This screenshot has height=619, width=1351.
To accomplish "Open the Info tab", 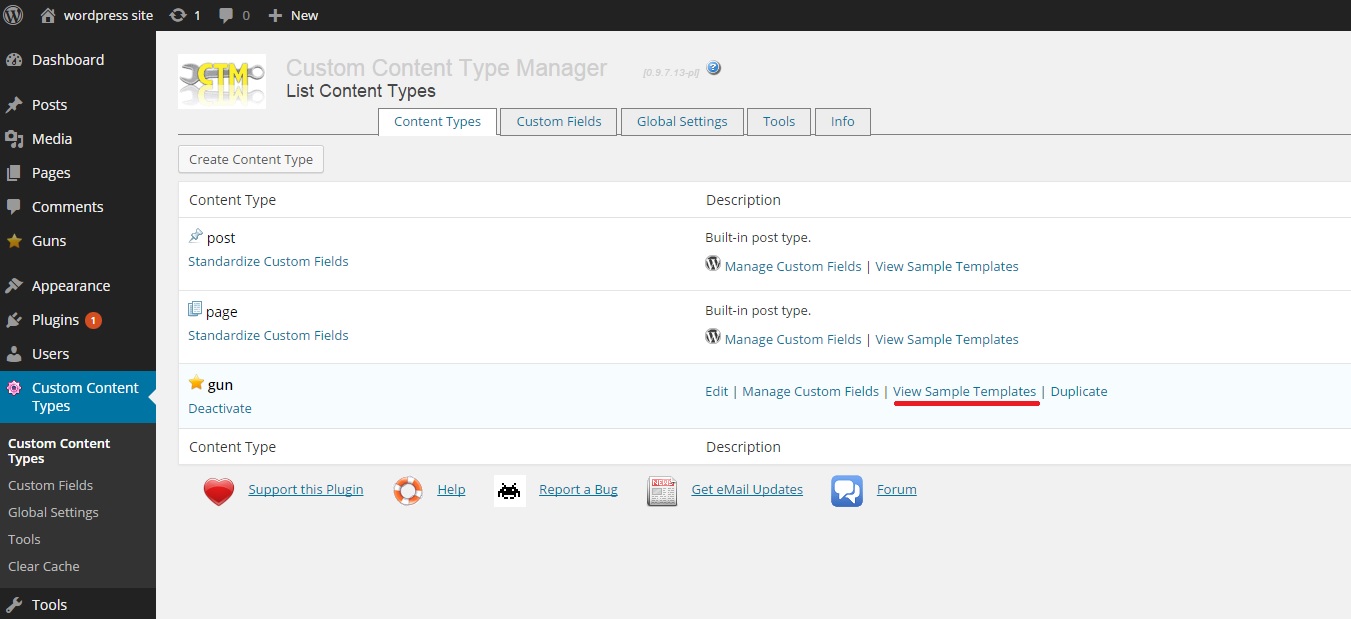I will [843, 122].
